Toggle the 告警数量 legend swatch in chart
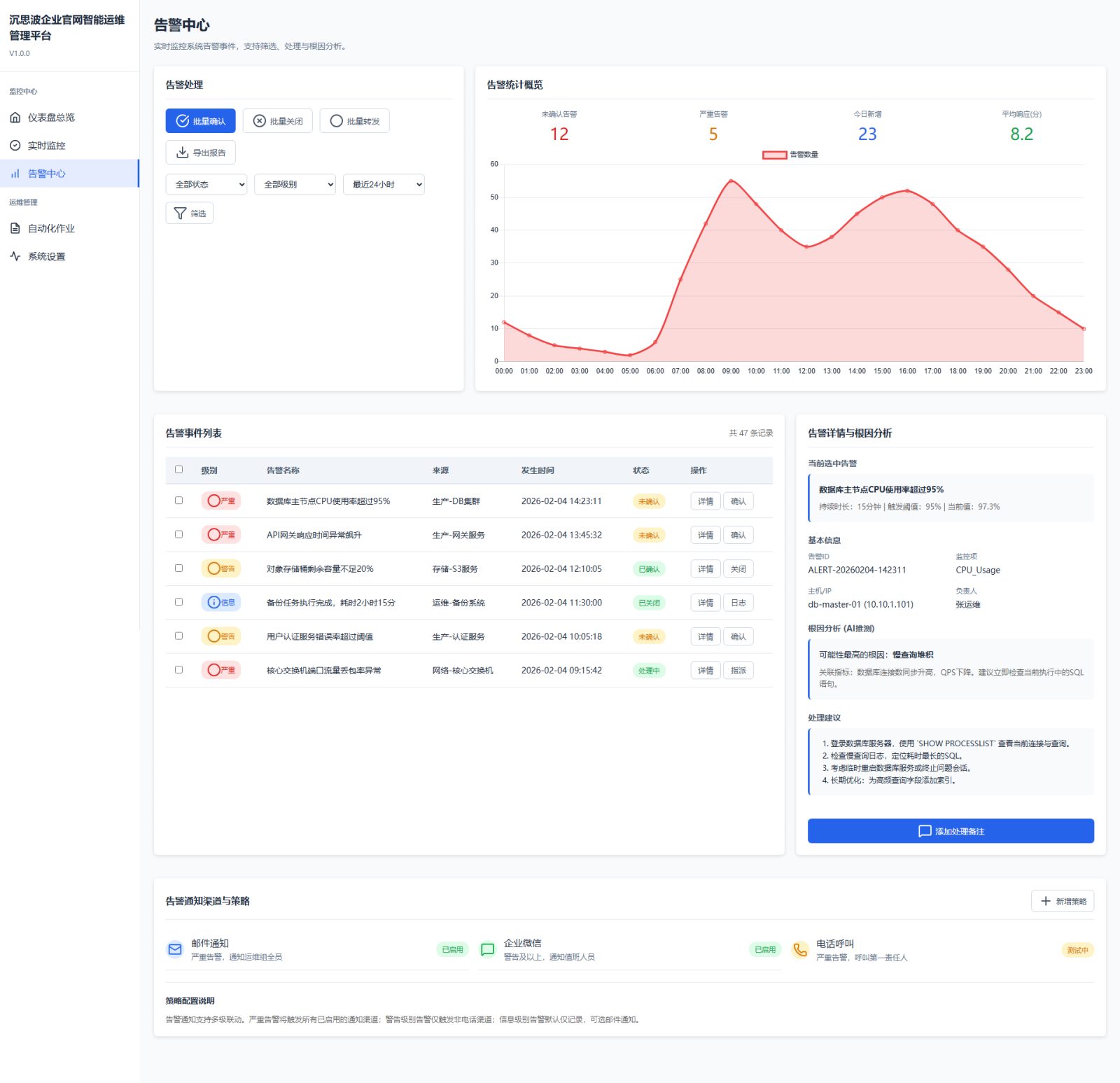Viewport: 1120px width, 1083px height. pos(774,155)
